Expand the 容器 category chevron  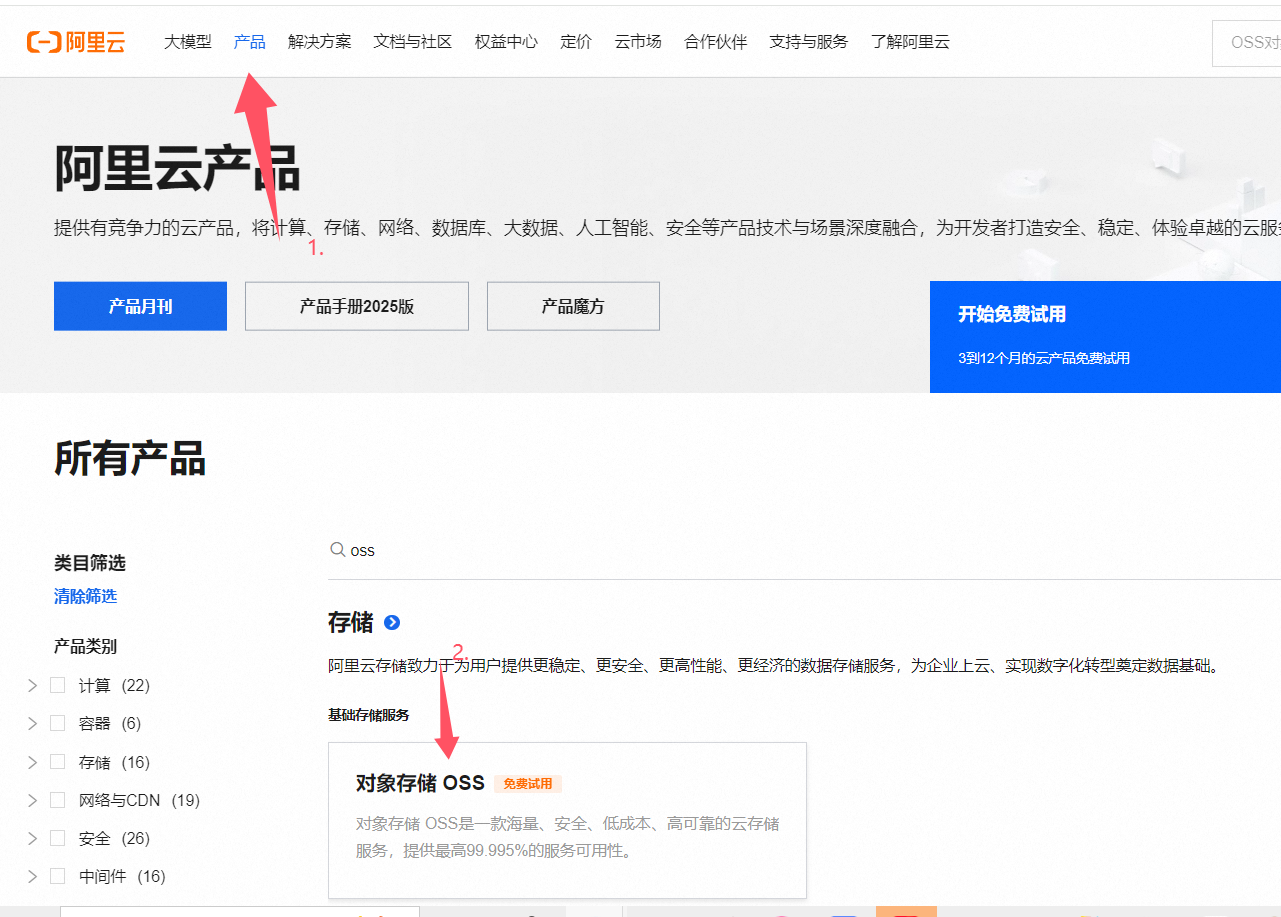32,723
